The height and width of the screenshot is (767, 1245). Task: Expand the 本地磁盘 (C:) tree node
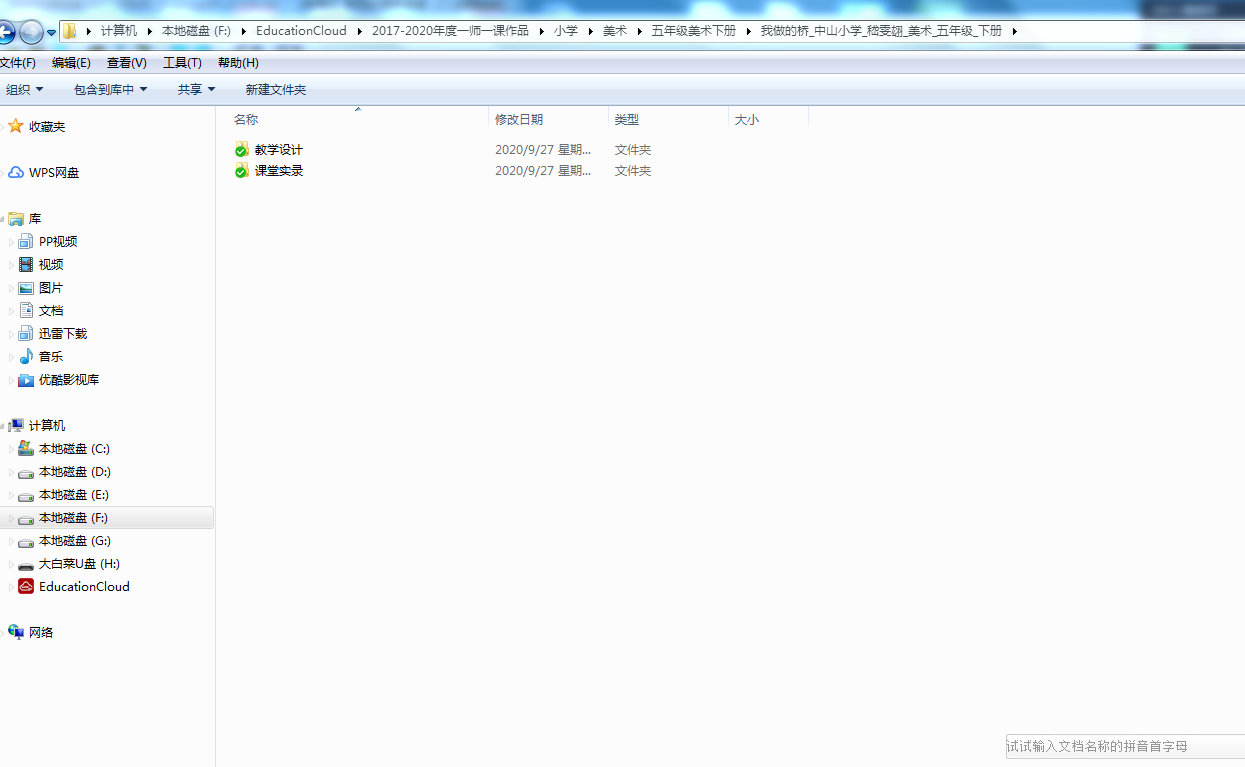pyautogui.click(x=12, y=450)
